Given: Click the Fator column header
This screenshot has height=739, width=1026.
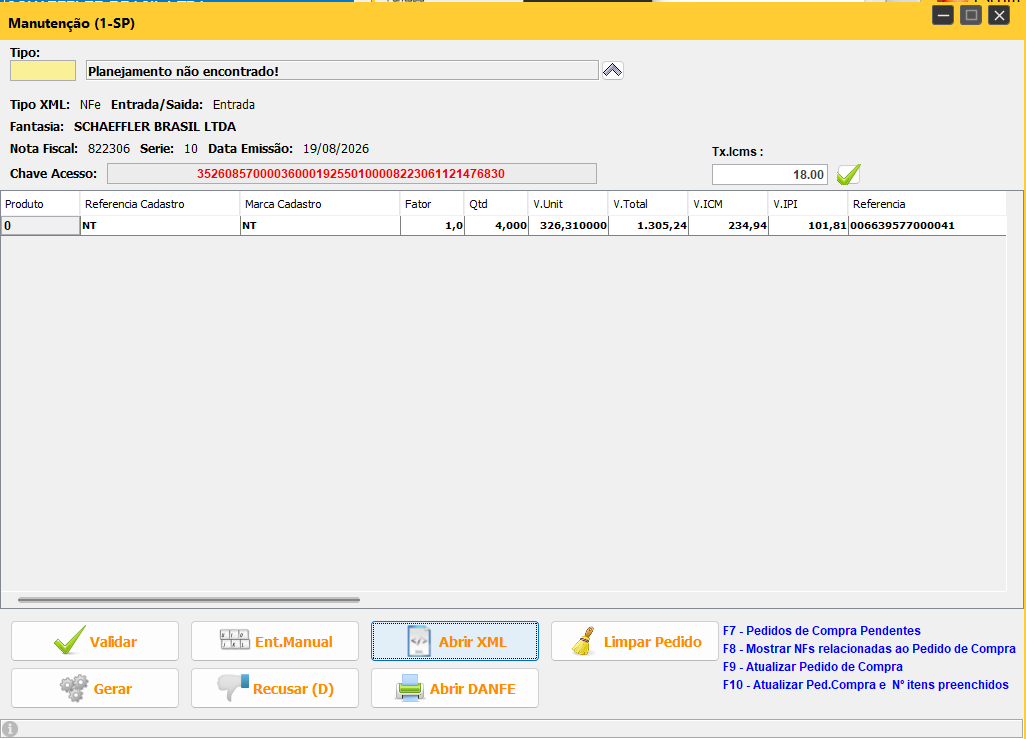Looking at the screenshot, I should click(432, 204).
